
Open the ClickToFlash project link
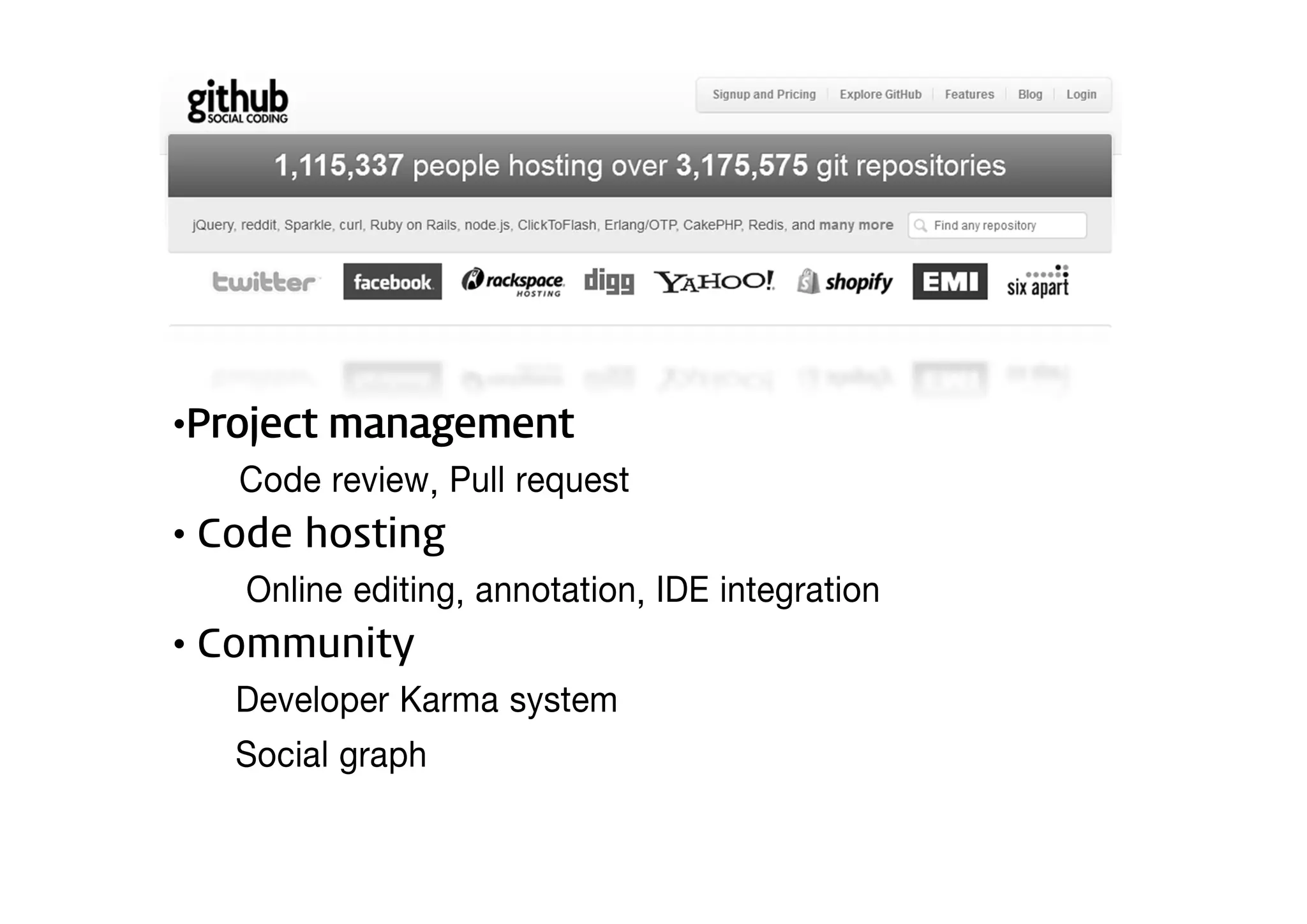557,225
